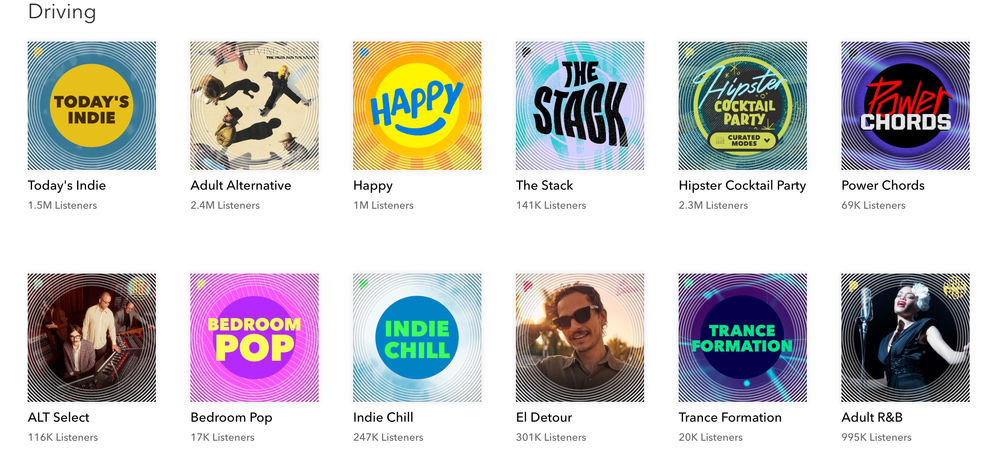Screen dimensions: 999x459
Task: Select the Indie Chill station artwork
Action: tap(417, 337)
